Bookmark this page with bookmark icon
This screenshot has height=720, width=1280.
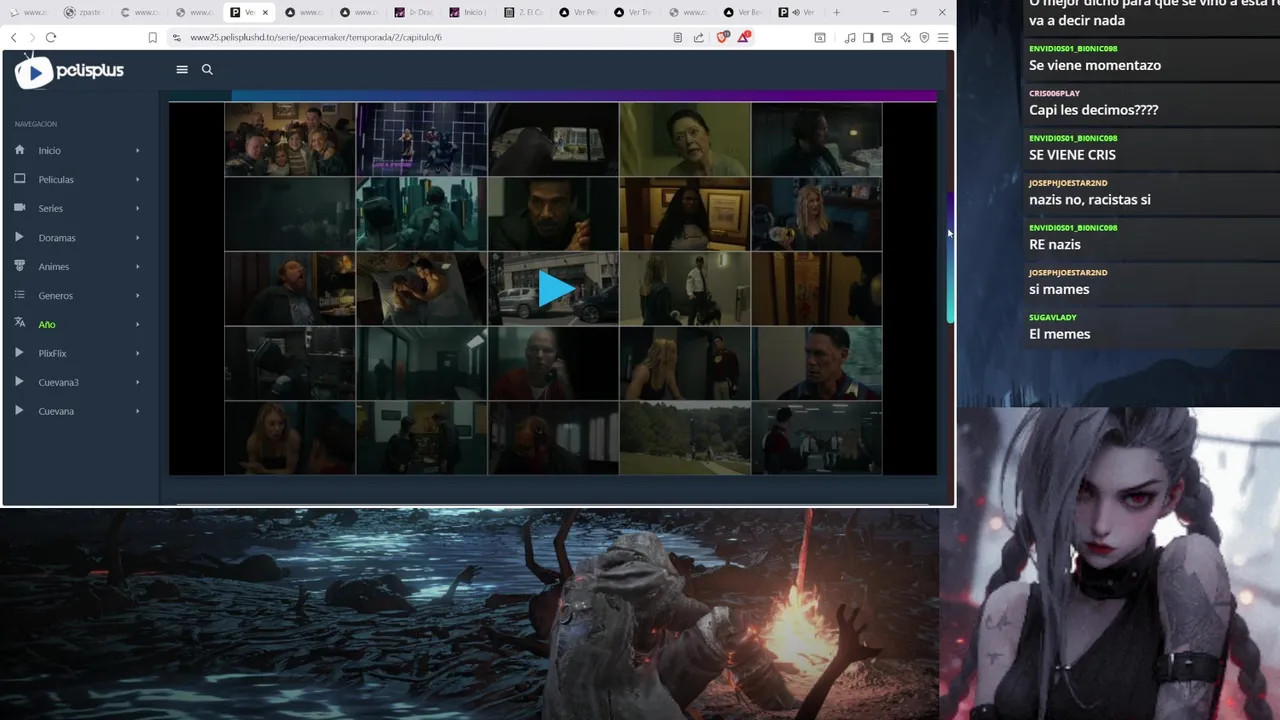[152, 37]
